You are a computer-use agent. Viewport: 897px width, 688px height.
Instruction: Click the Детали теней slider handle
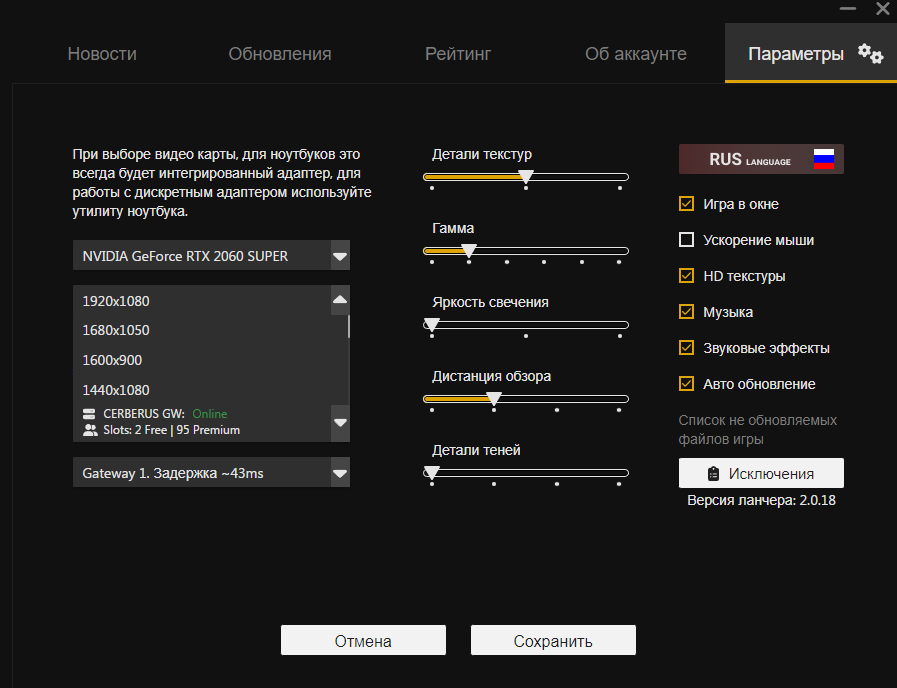click(431, 472)
